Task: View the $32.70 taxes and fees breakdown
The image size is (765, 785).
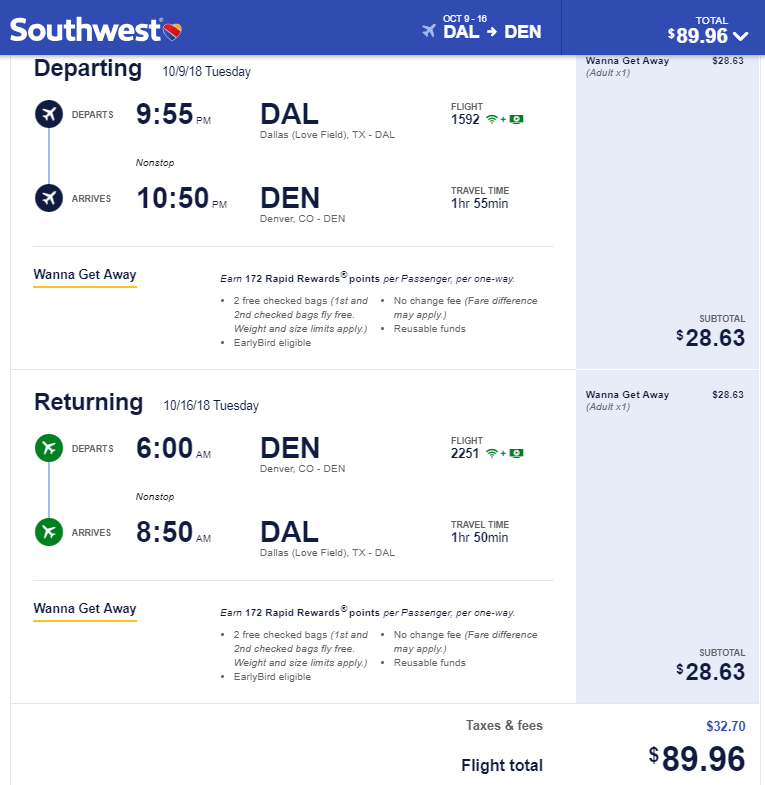Action: pyautogui.click(x=725, y=726)
